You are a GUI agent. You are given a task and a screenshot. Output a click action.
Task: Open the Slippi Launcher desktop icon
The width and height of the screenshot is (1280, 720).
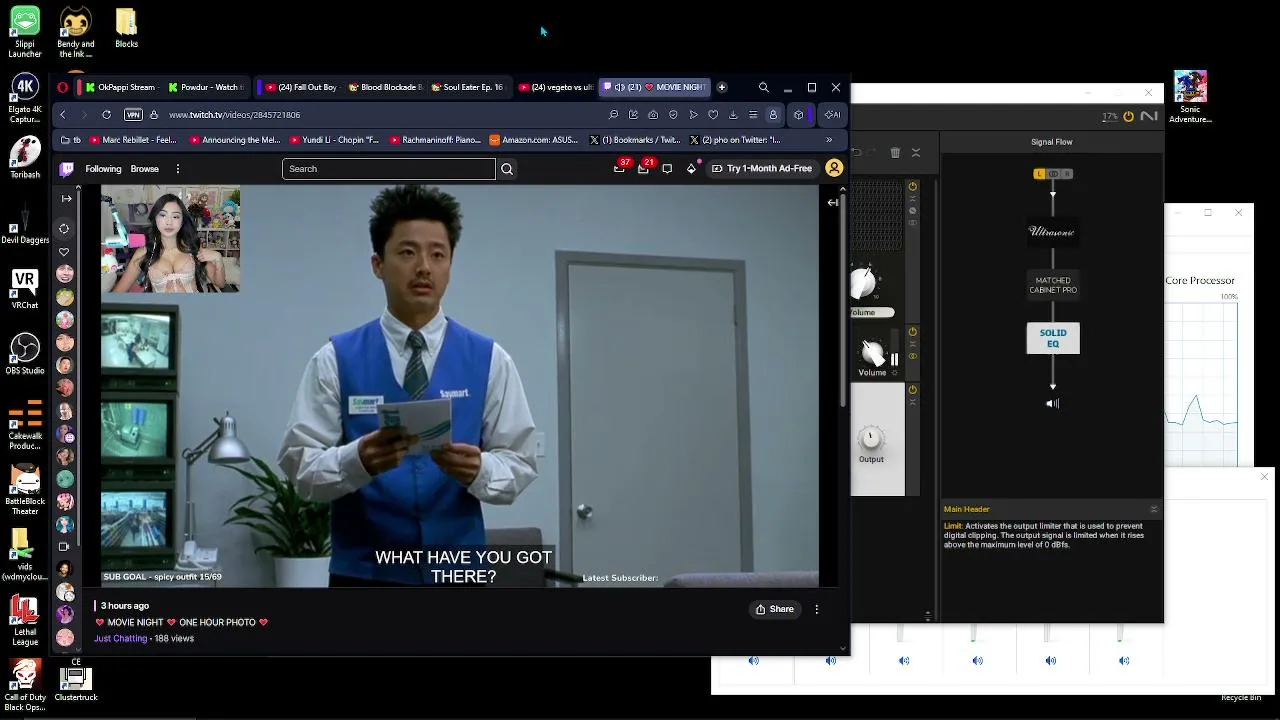coord(25,33)
